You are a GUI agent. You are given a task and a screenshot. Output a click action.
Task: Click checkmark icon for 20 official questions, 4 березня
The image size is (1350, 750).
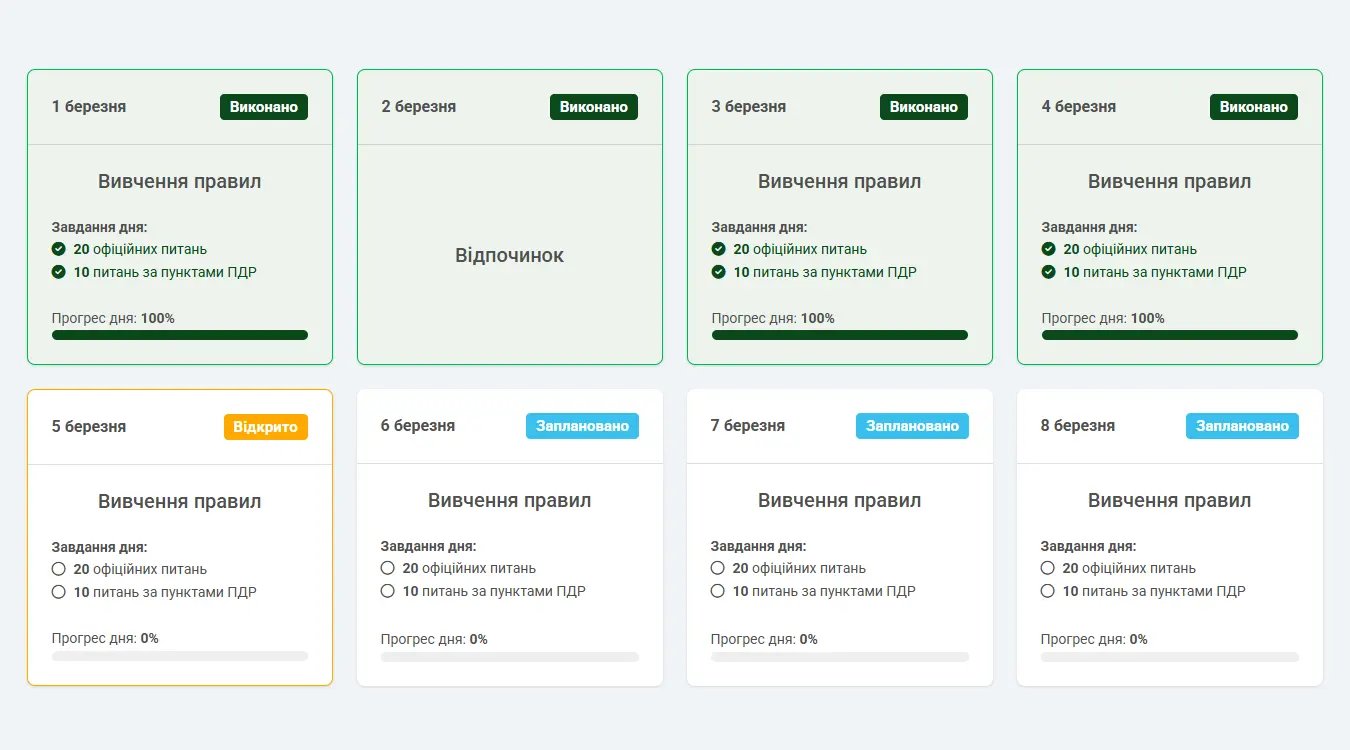(1049, 249)
